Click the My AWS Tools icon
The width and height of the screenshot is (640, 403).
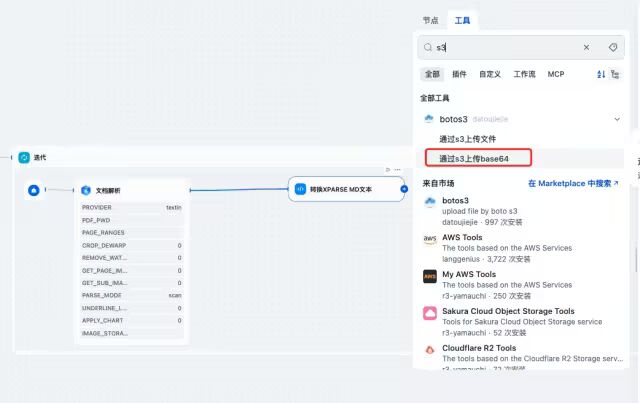click(429, 276)
